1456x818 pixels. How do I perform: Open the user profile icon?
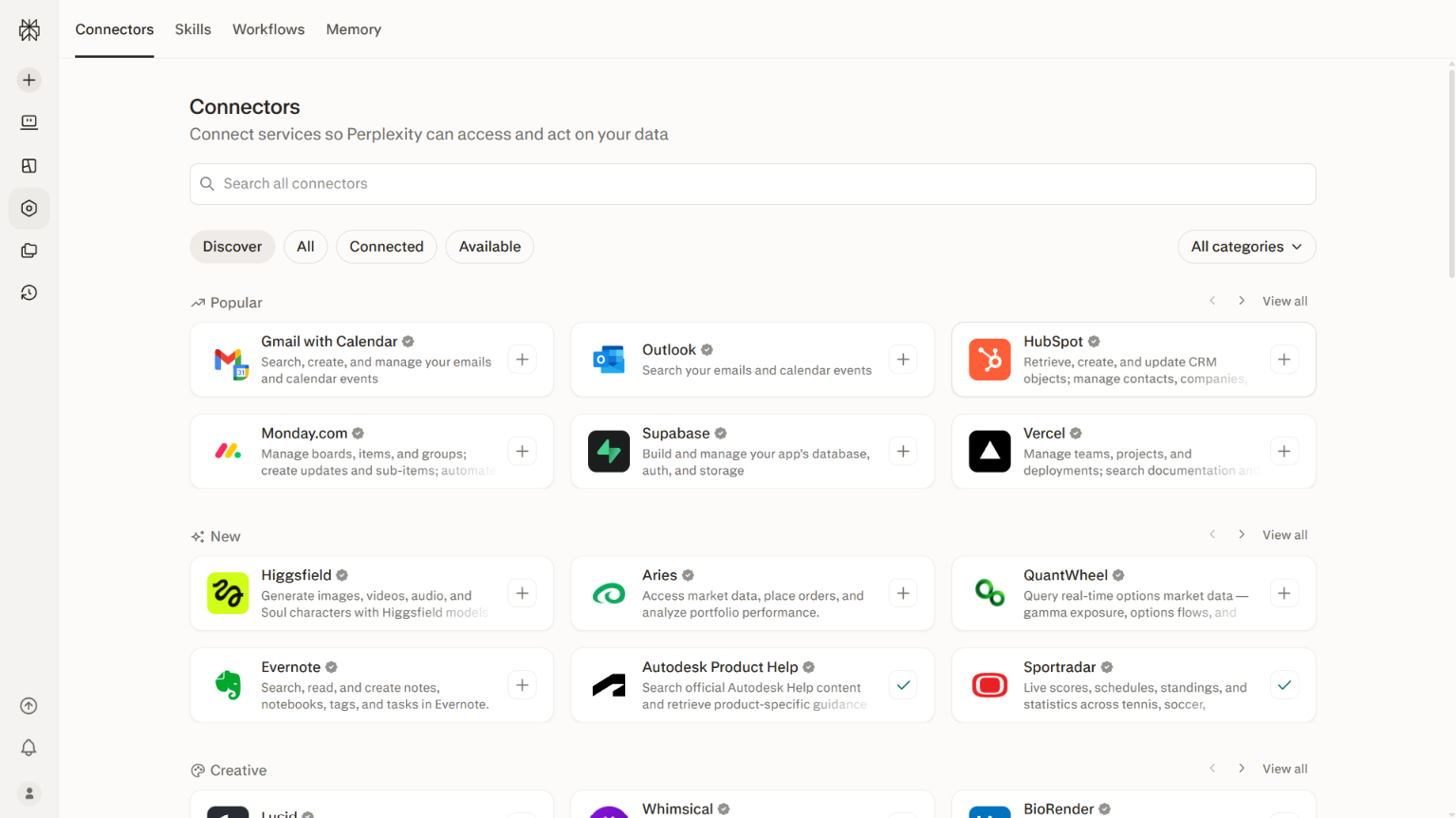click(29, 793)
